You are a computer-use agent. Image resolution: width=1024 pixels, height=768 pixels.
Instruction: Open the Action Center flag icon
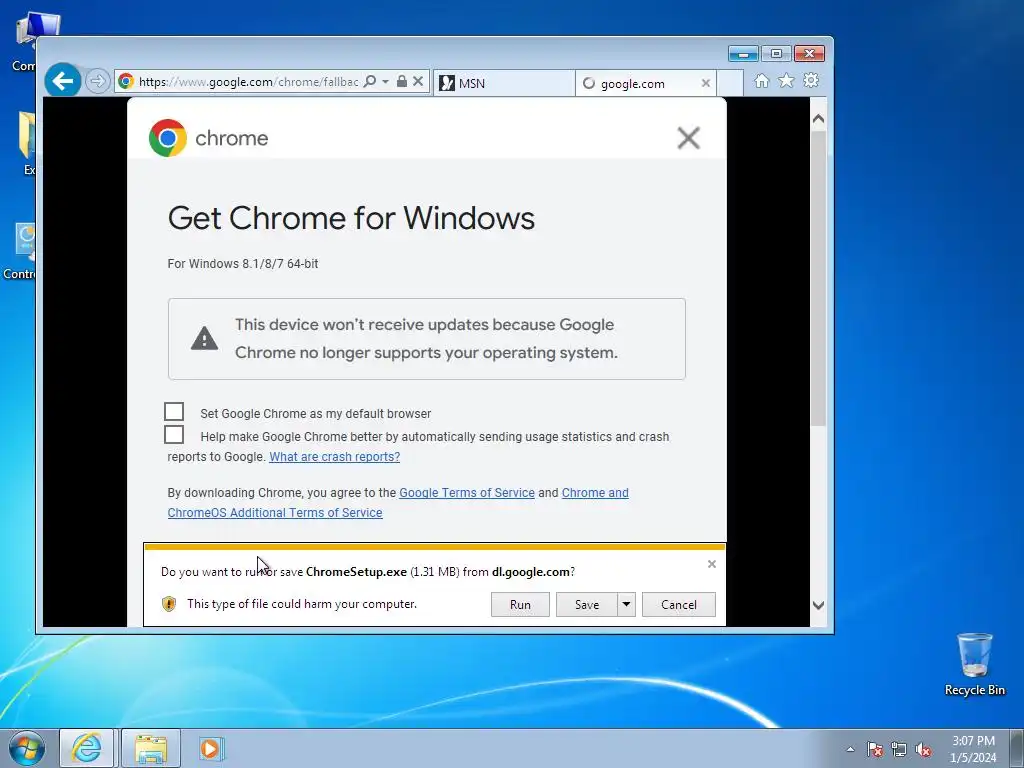(875, 749)
